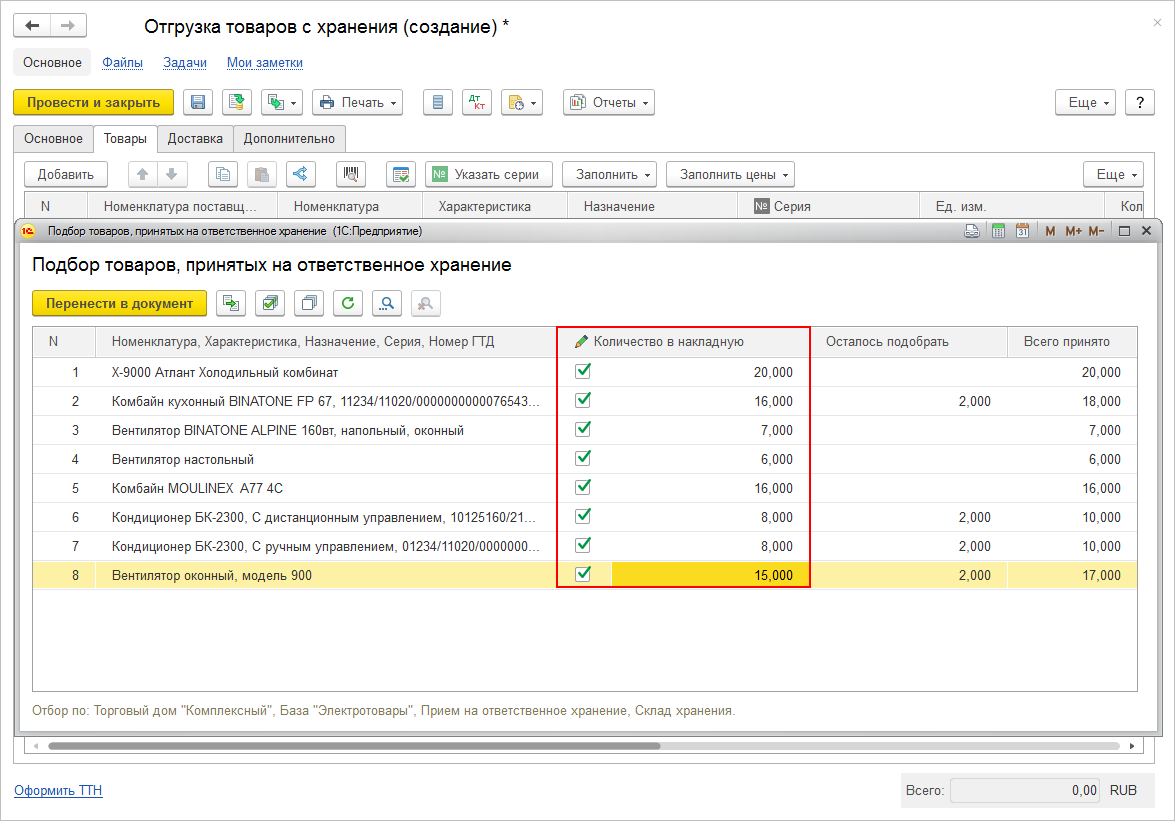The width and height of the screenshot is (1175, 821).
Task: Click the barcode search icon
Action: point(351,175)
